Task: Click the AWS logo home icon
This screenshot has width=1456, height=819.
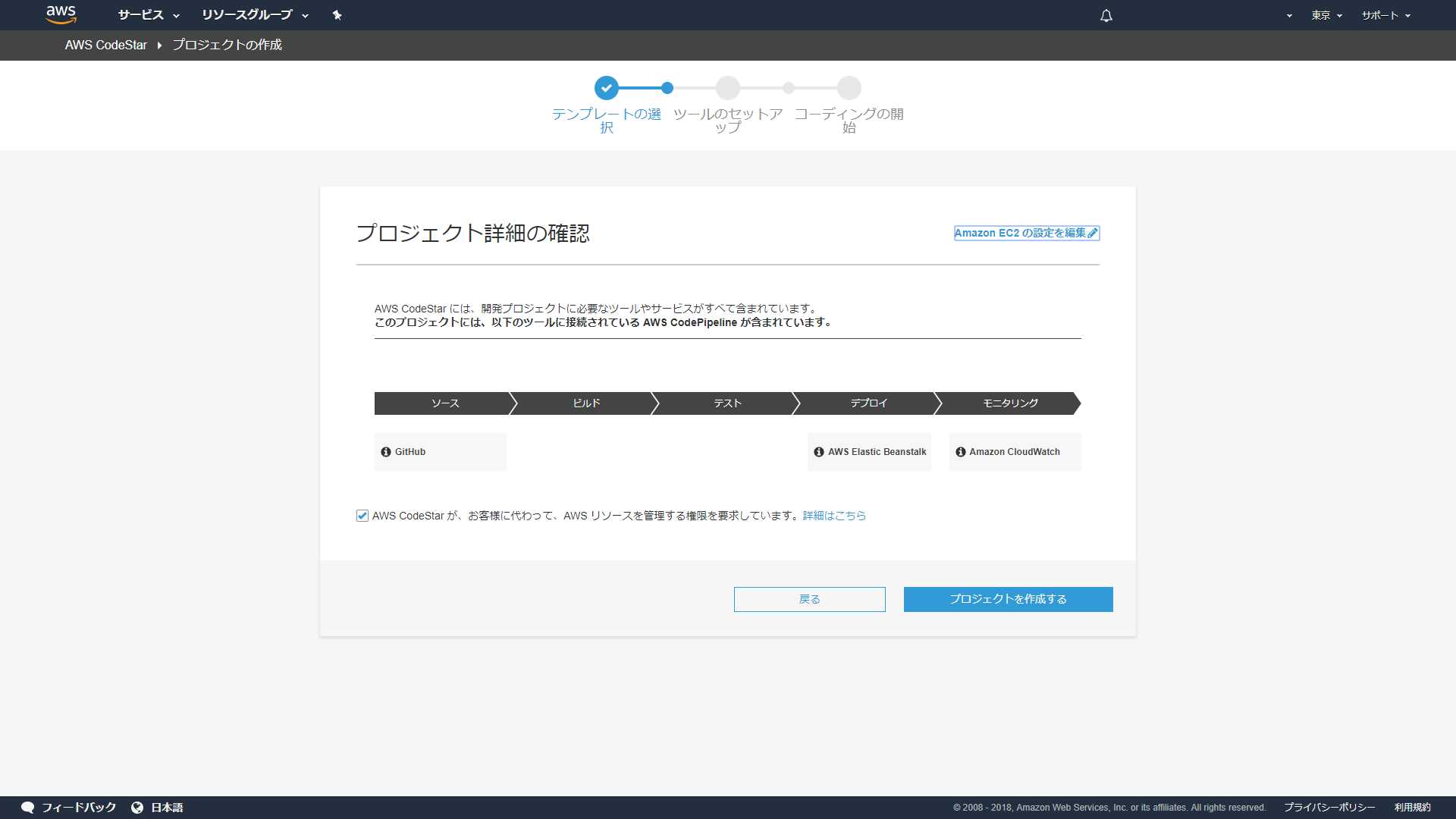Action: click(x=61, y=14)
